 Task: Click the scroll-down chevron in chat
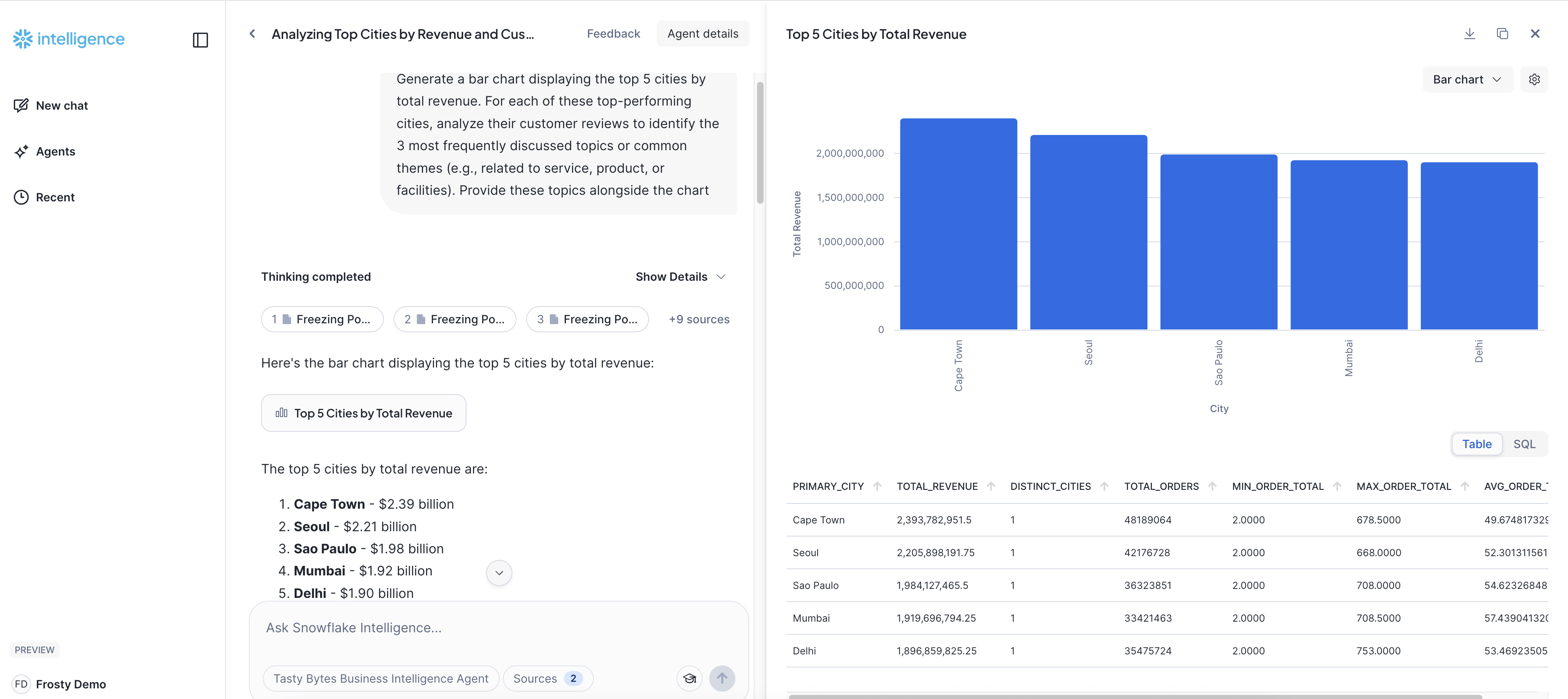click(x=499, y=573)
